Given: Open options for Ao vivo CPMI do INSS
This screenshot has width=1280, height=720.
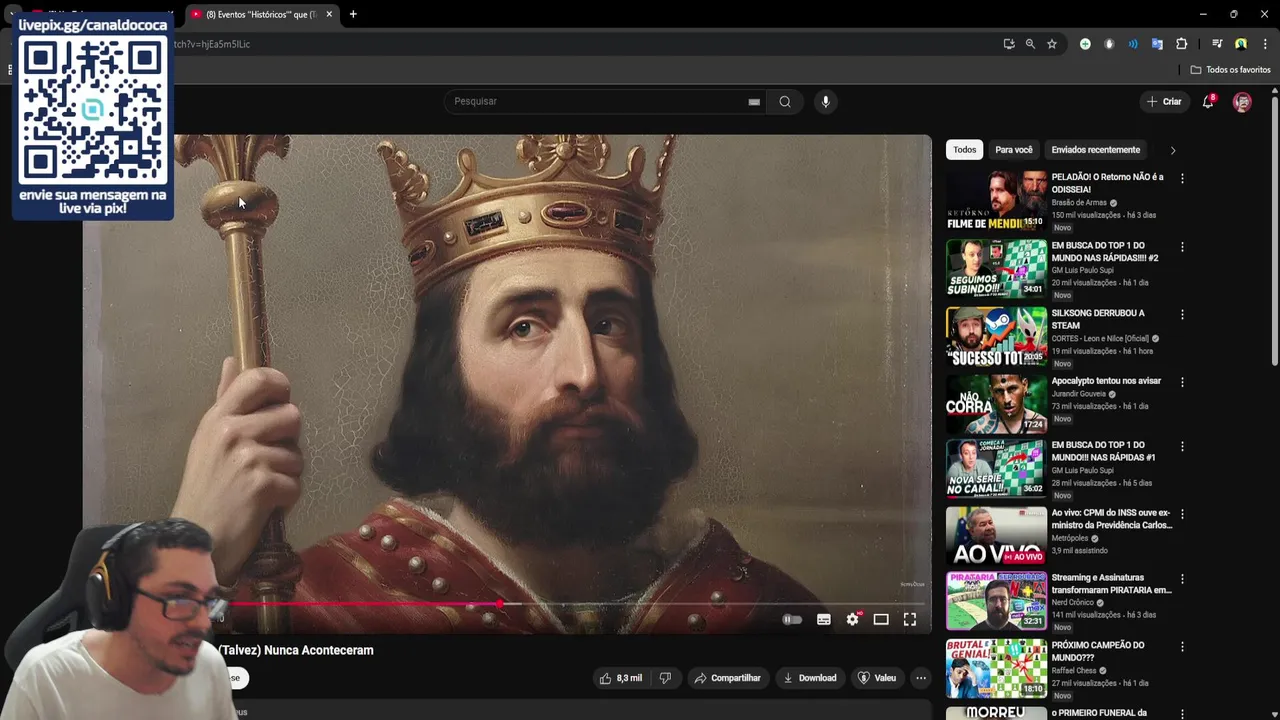Looking at the screenshot, I should coord(1182,514).
